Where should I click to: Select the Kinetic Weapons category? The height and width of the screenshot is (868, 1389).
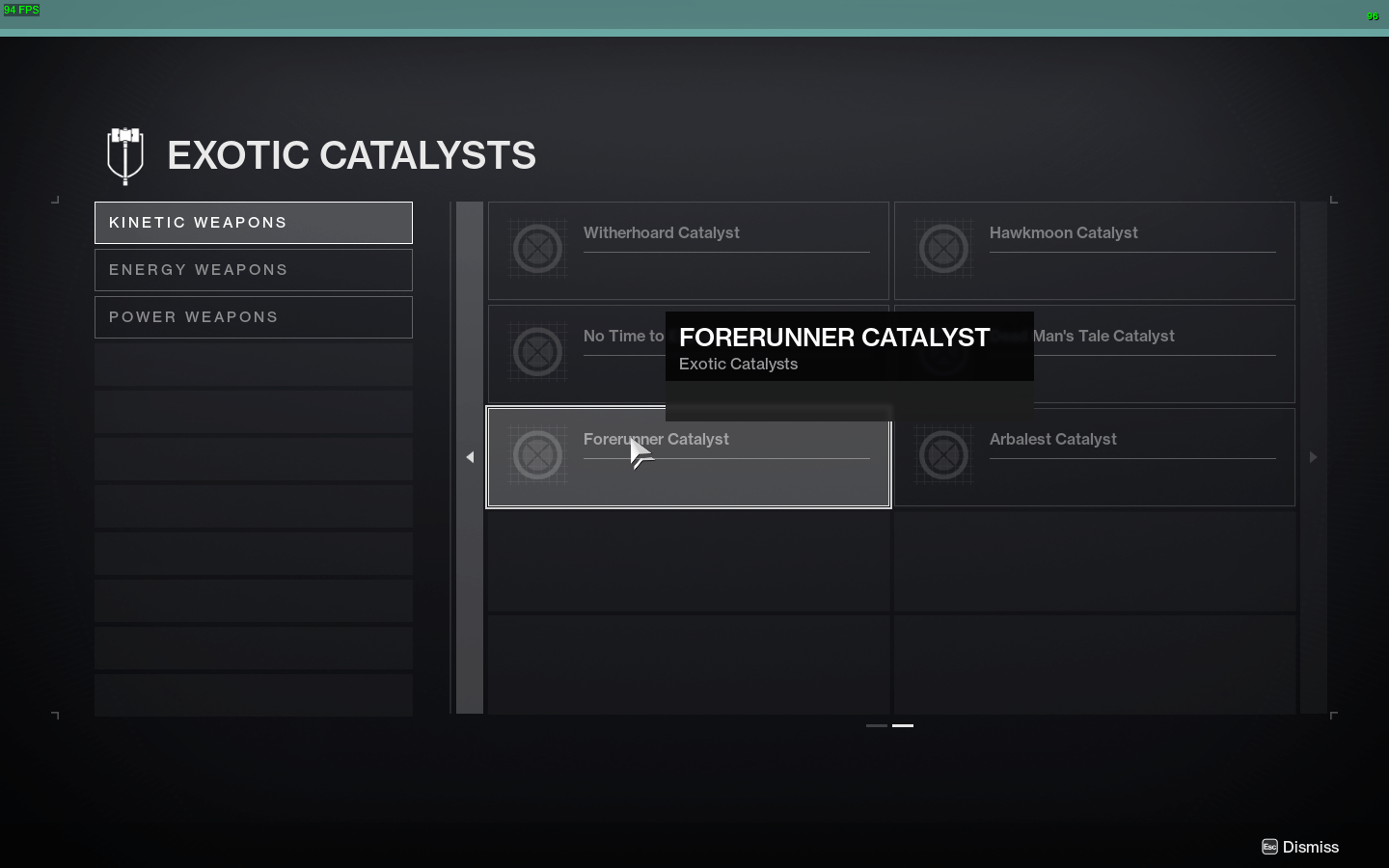(x=254, y=223)
